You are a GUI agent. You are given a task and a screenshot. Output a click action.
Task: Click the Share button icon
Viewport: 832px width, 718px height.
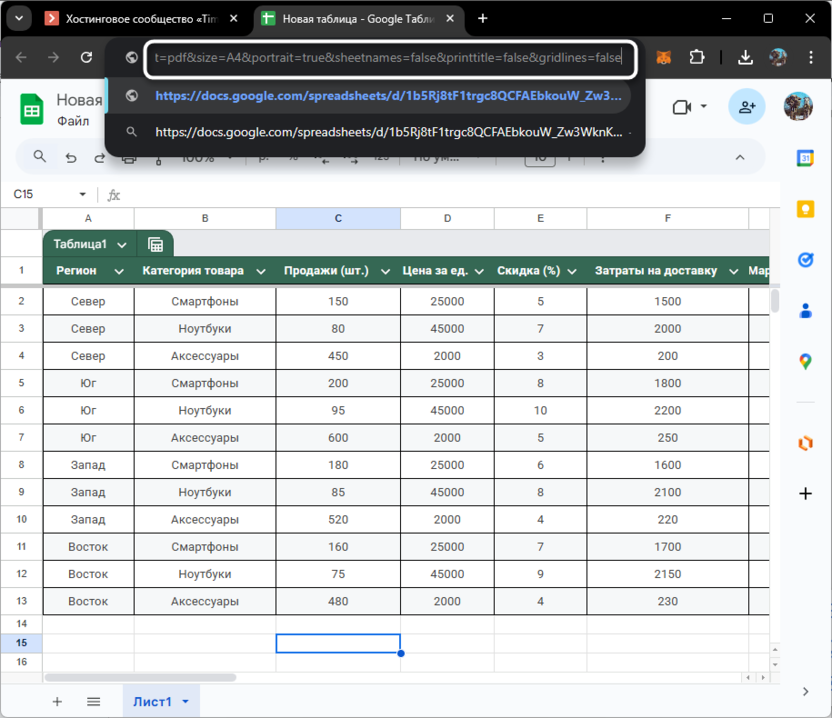click(746, 107)
